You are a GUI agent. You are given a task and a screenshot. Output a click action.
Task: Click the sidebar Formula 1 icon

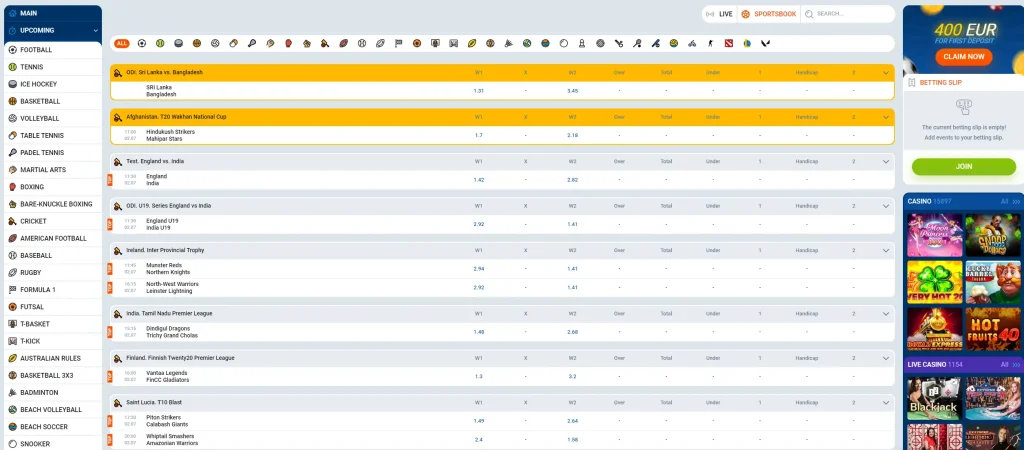coord(12,289)
